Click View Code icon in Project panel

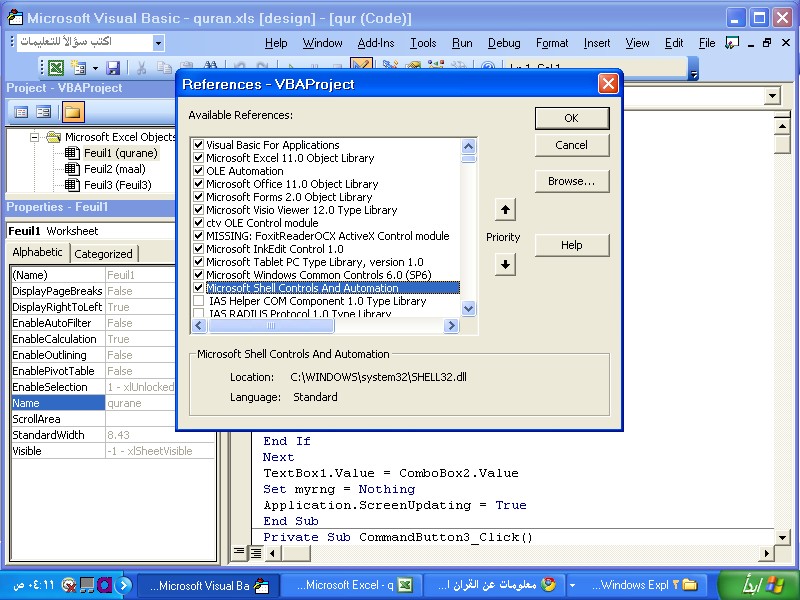[21, 112]
